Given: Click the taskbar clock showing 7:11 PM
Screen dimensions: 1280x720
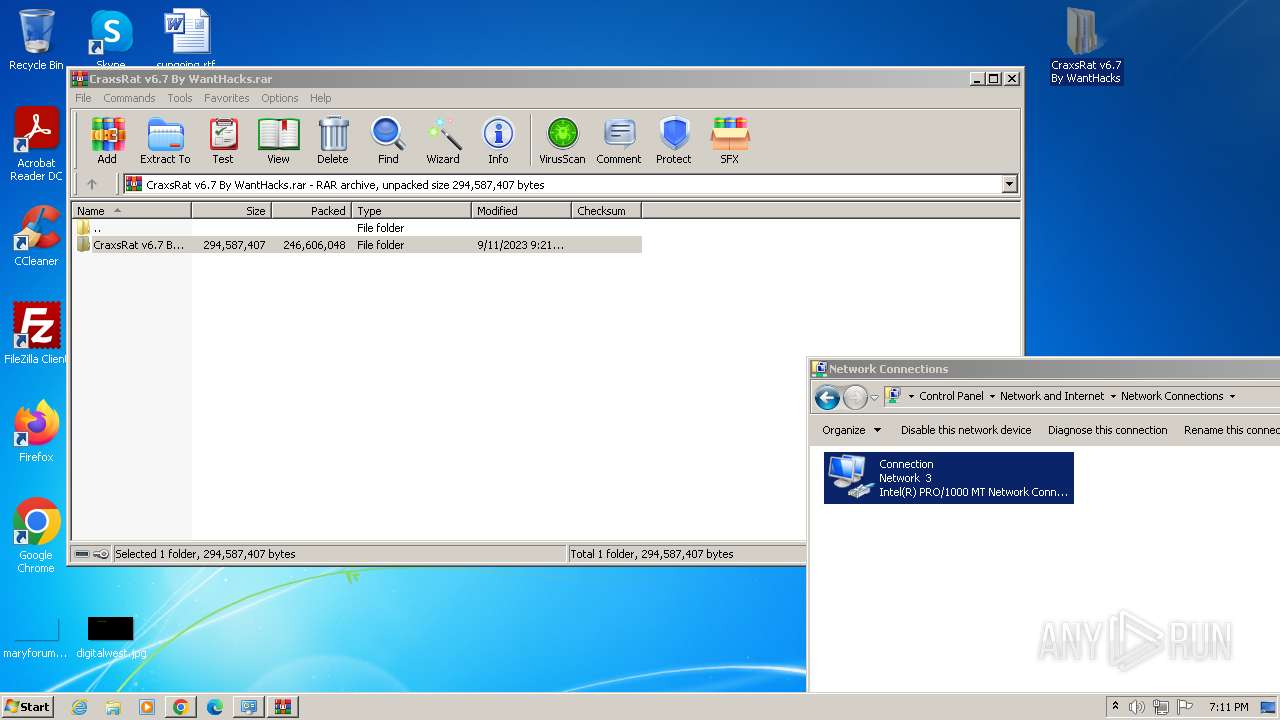Looking at the screenshot, I should pyautogui.click(x=1228, y=707).
